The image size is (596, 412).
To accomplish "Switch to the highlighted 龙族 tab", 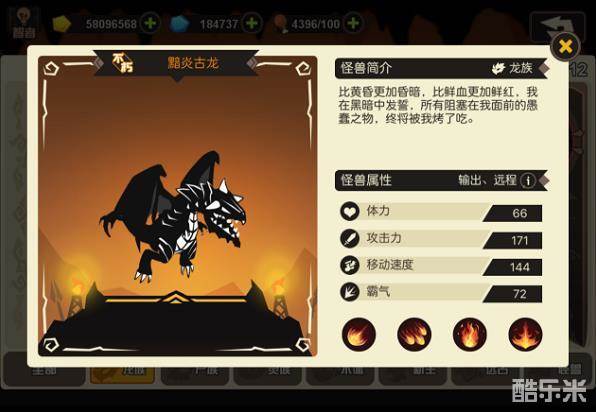I will (122, 370).
